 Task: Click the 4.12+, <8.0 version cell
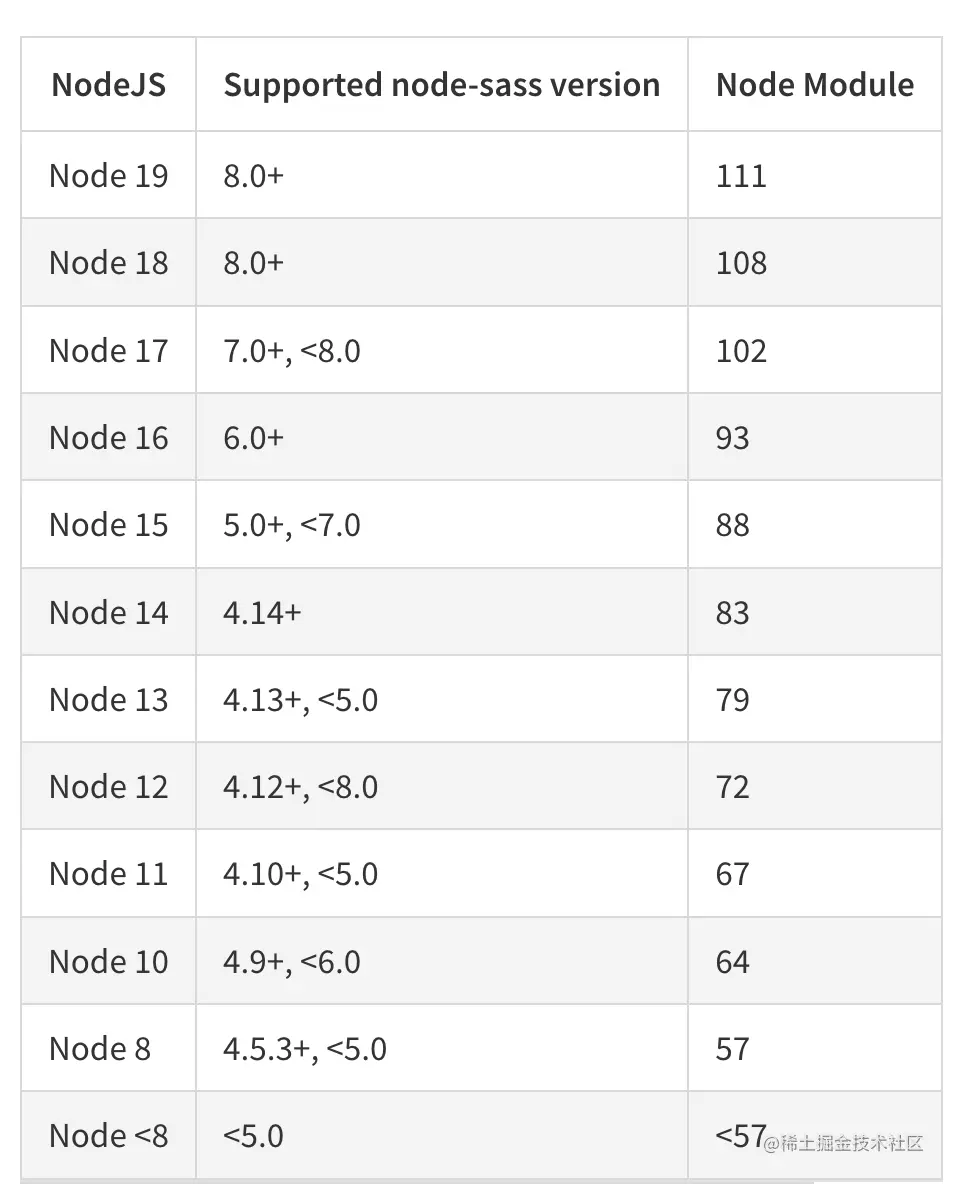pos(300,787)
